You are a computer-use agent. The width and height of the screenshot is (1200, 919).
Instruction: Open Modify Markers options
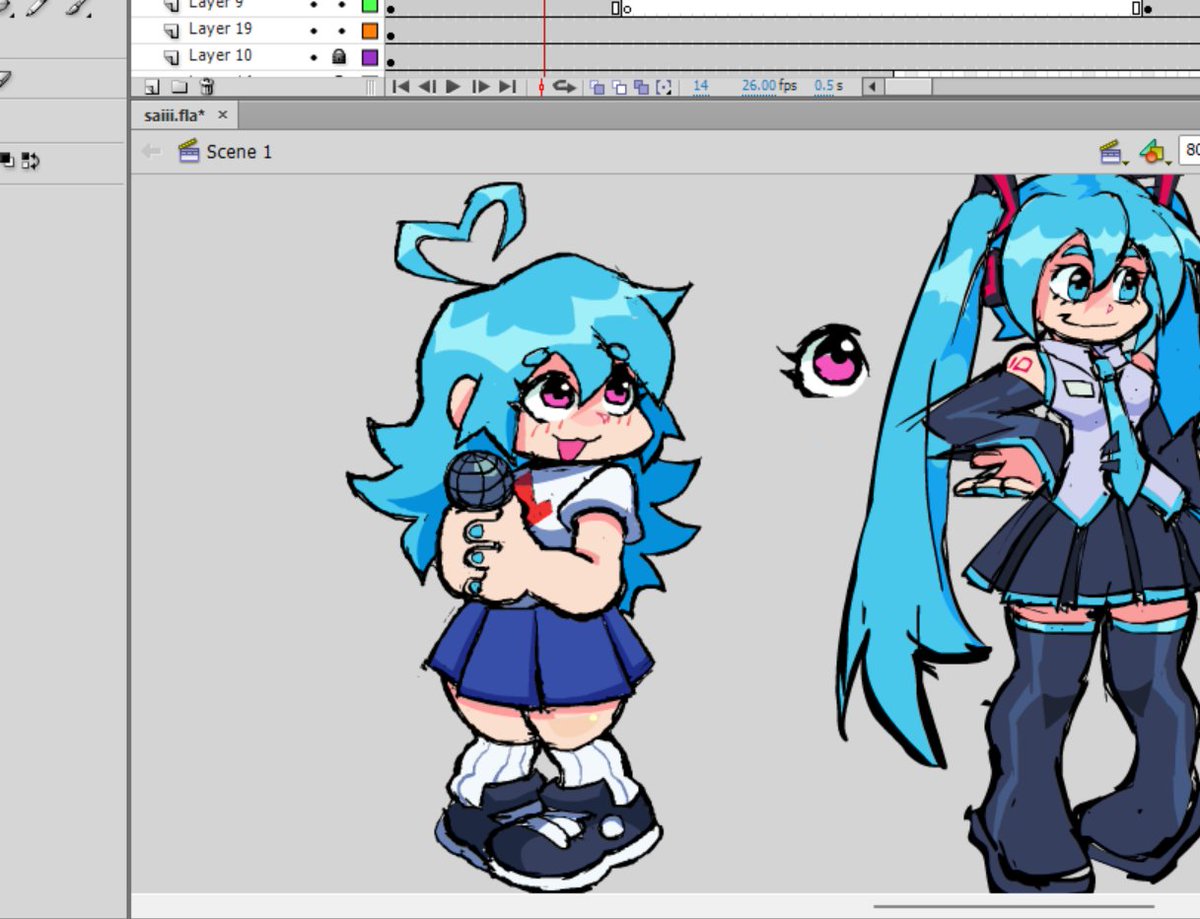[664, 87]
